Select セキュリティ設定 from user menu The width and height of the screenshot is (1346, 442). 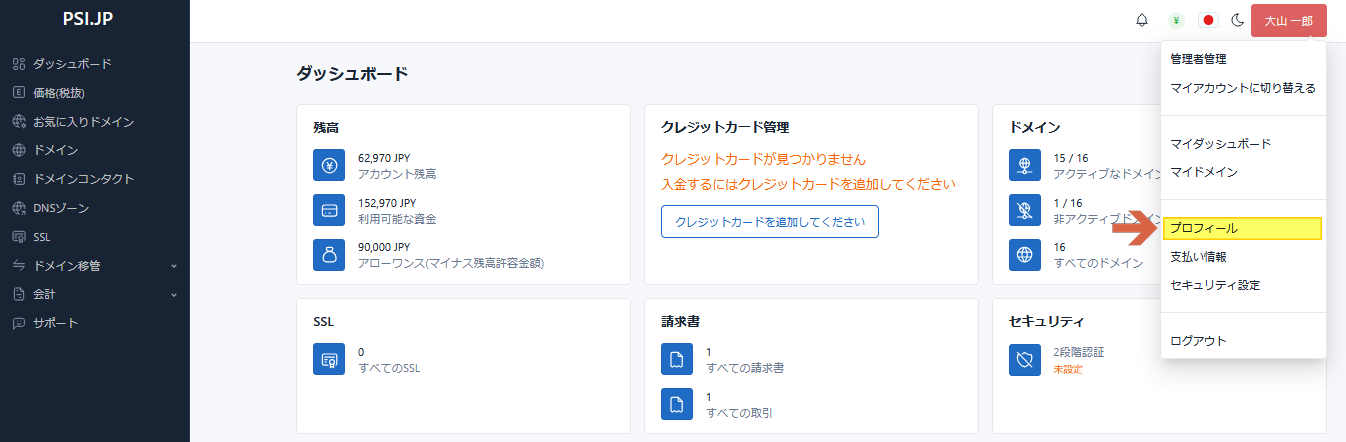(x=1215, y=285)
